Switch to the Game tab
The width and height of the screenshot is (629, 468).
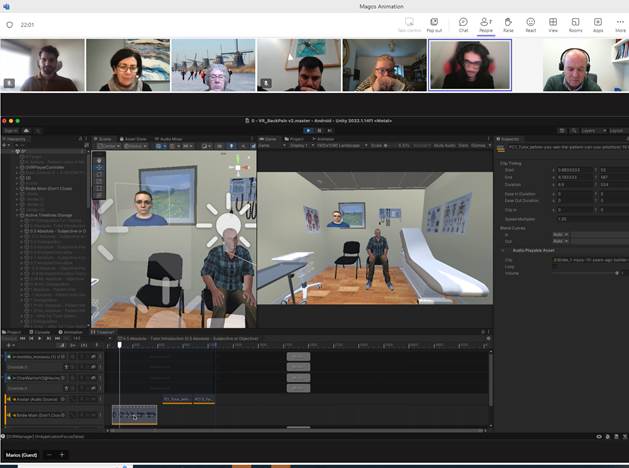click(268, 139)
